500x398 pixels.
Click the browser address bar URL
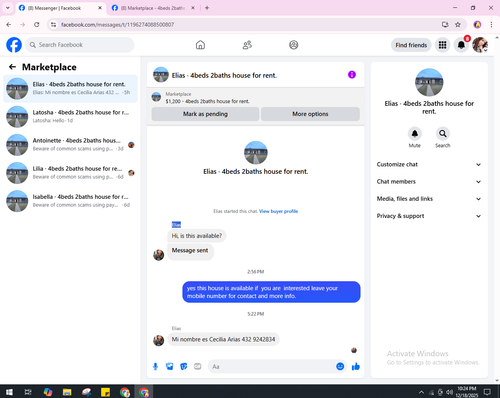117,25
